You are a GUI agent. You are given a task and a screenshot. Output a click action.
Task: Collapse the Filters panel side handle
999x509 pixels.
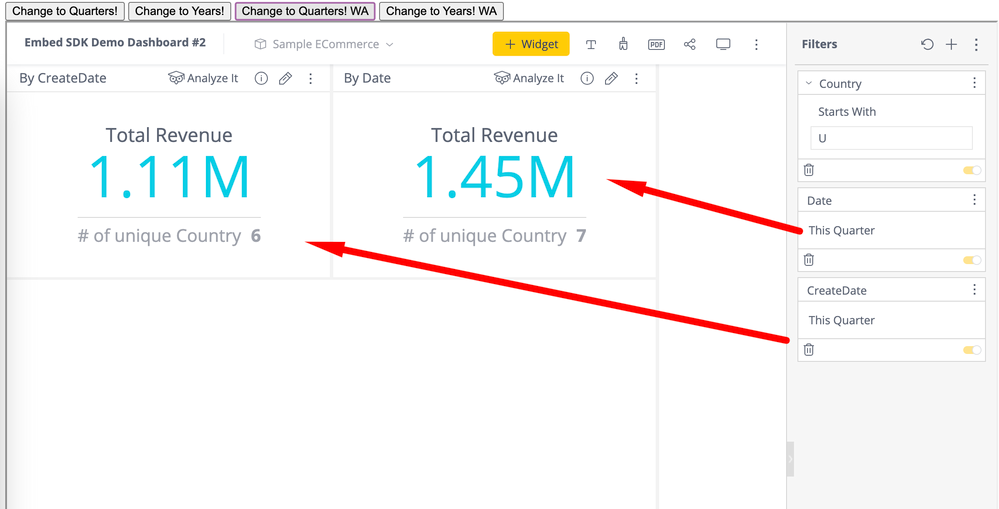pyautogui.click(x=790, y=459)
